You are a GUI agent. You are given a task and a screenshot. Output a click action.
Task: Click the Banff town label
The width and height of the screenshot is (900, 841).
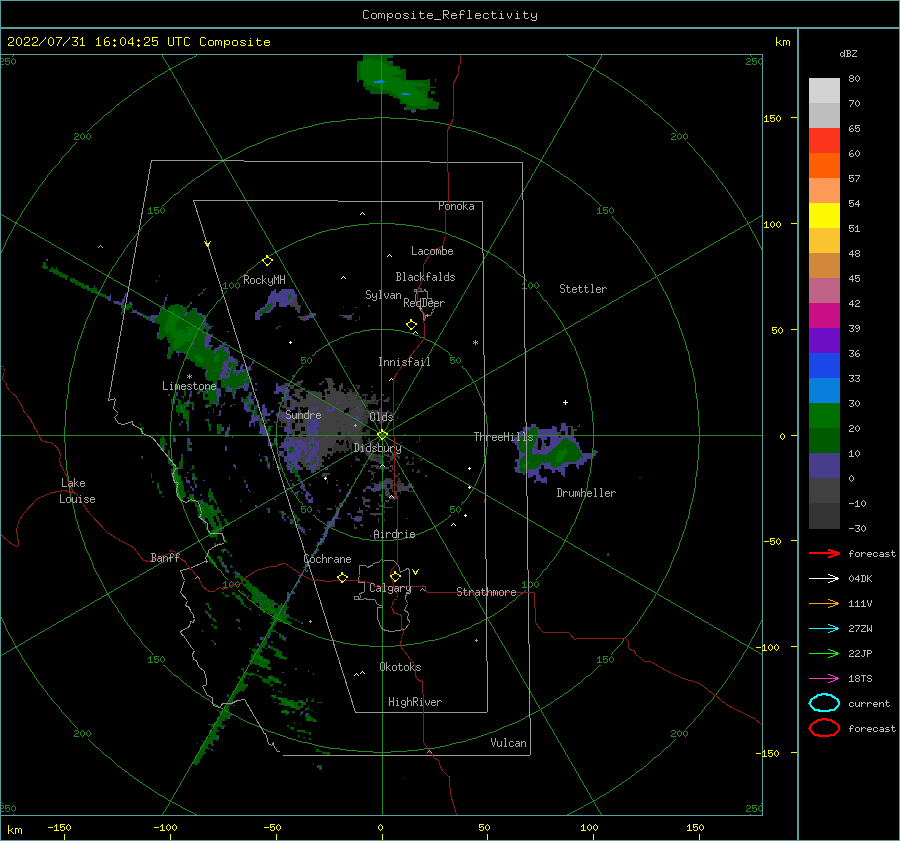pos(165,557)
